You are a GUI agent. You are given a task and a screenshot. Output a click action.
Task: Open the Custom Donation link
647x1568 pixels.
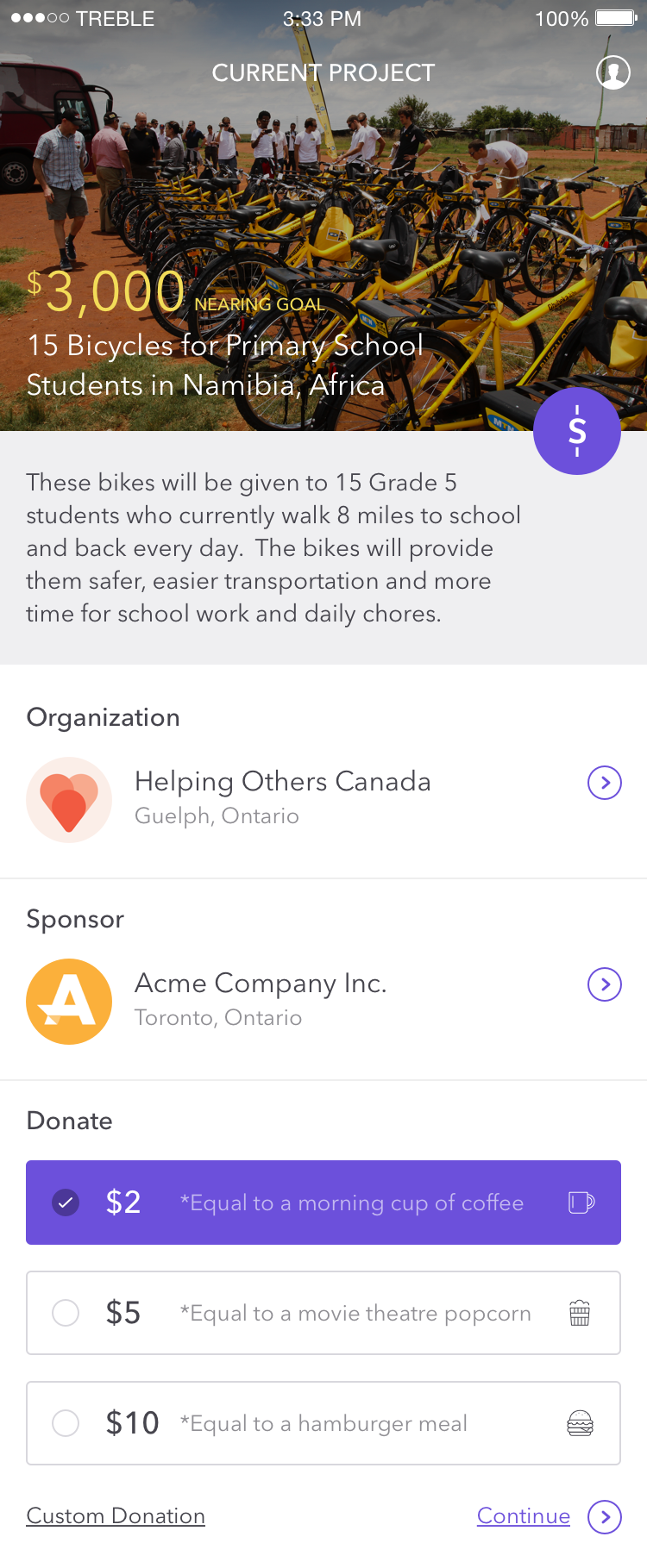point(116,1516)
